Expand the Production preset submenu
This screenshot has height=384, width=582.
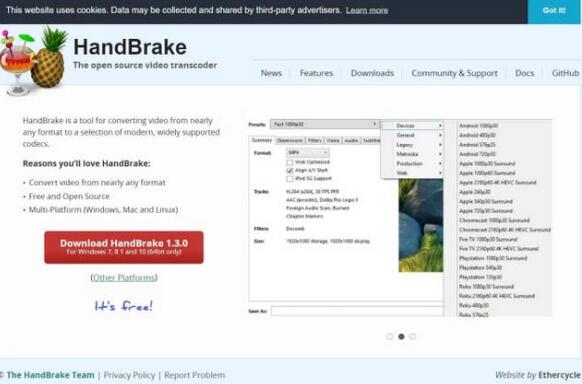point(412,164)
